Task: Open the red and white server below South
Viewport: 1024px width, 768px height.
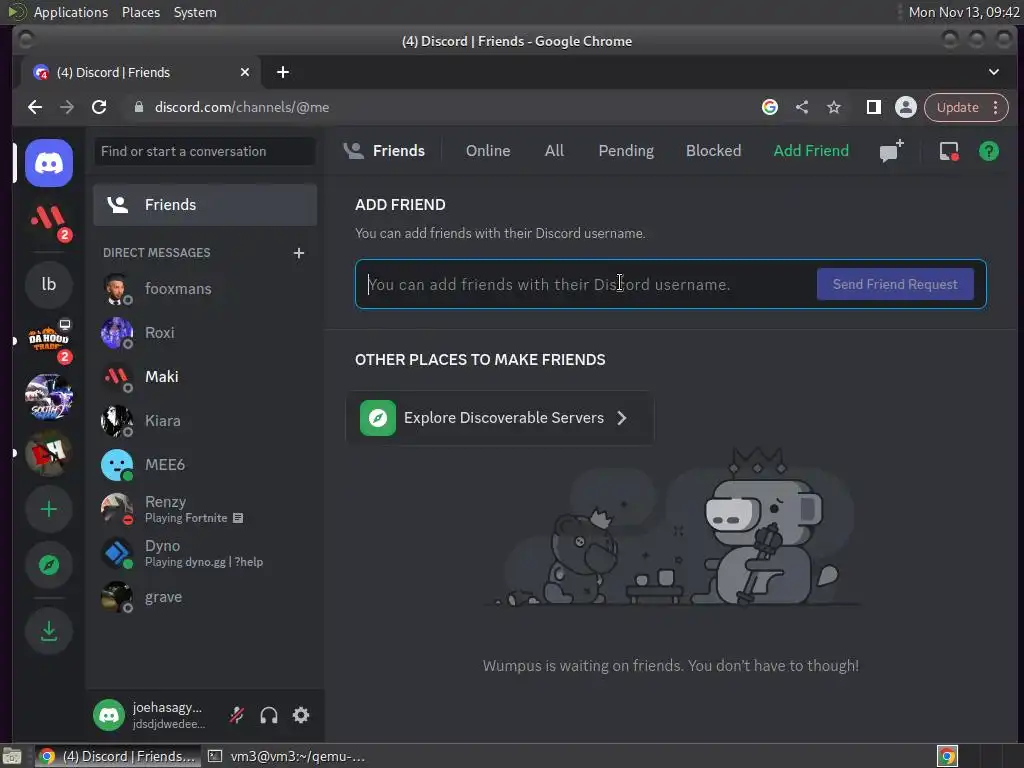Action: (x=49, y=453)
